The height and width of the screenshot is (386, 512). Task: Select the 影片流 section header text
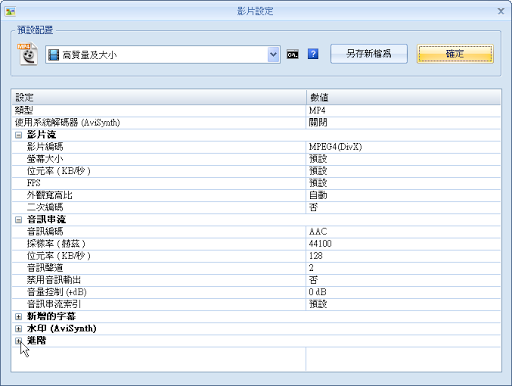pos(41,135)
